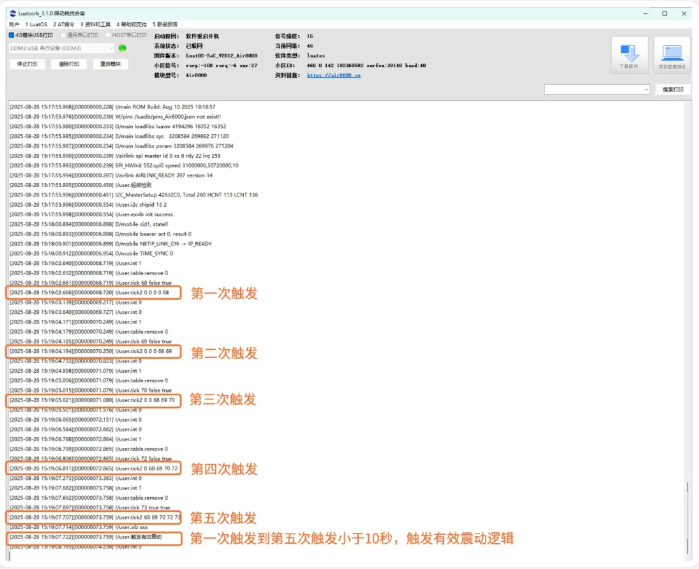This screenshot has height=569, width=699.
Task: Click the log row 'D/mobile cid1, state0'
Action: click(x=89, y=224)
